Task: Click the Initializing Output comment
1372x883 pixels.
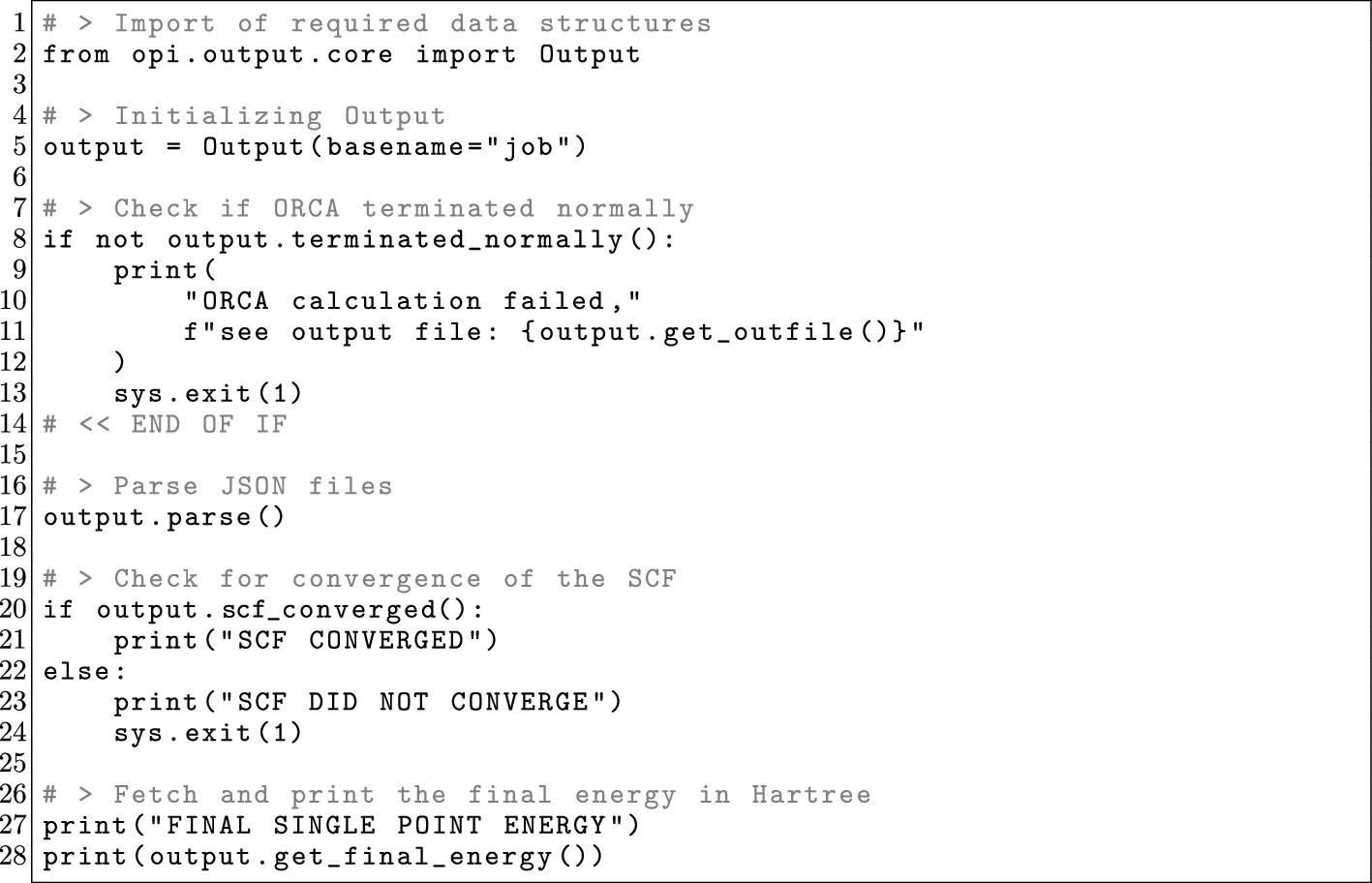Action: click(x=245, y=116)
